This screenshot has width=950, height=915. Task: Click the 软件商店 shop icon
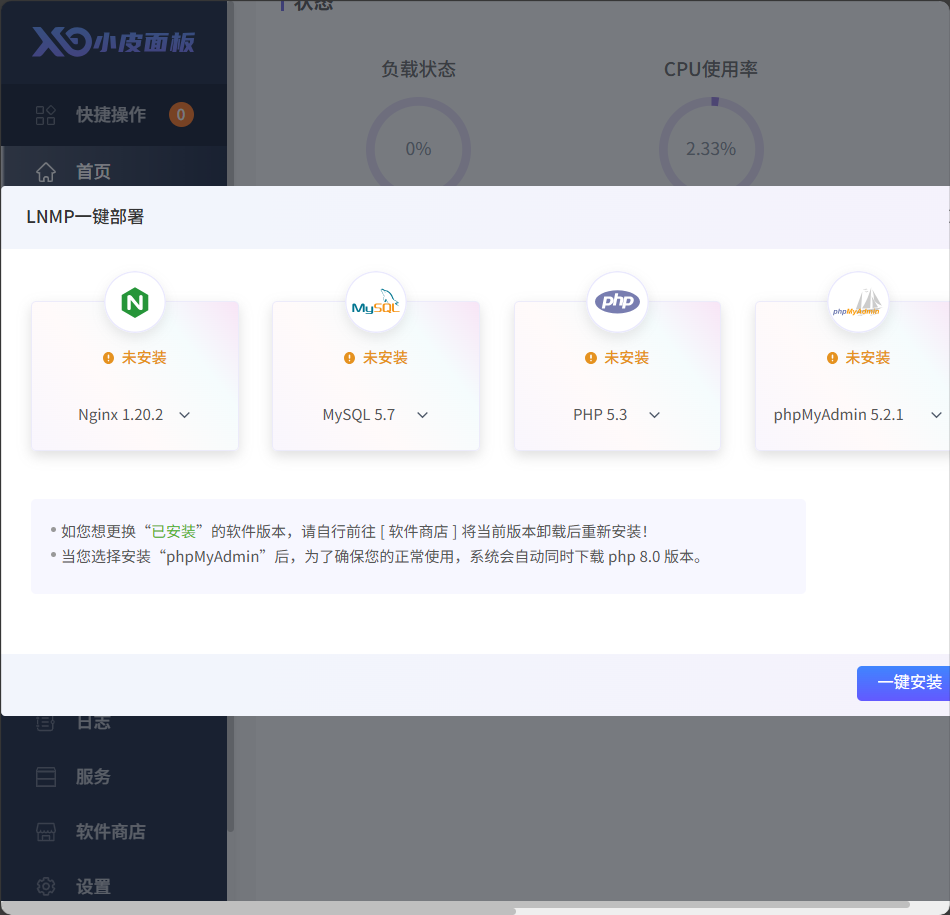coord(45,831)
